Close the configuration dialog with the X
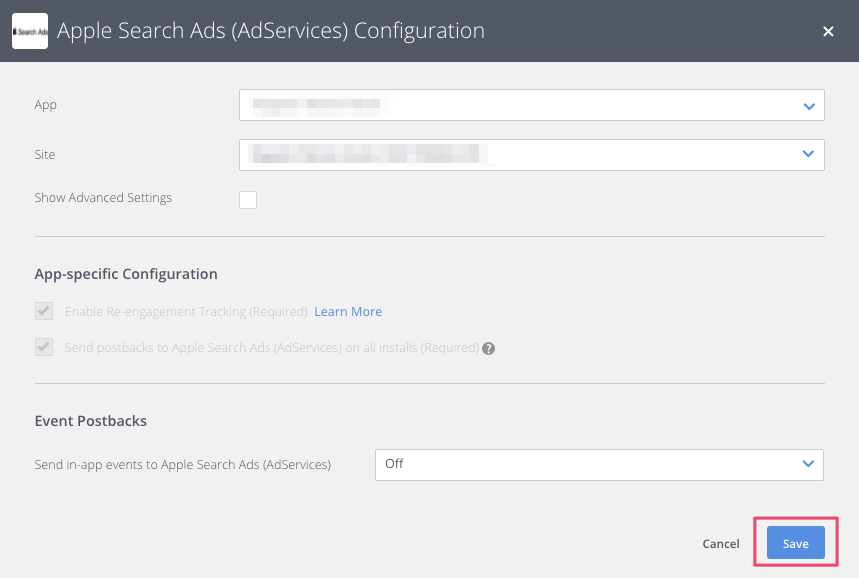859x578 pixels. [828, 32]
